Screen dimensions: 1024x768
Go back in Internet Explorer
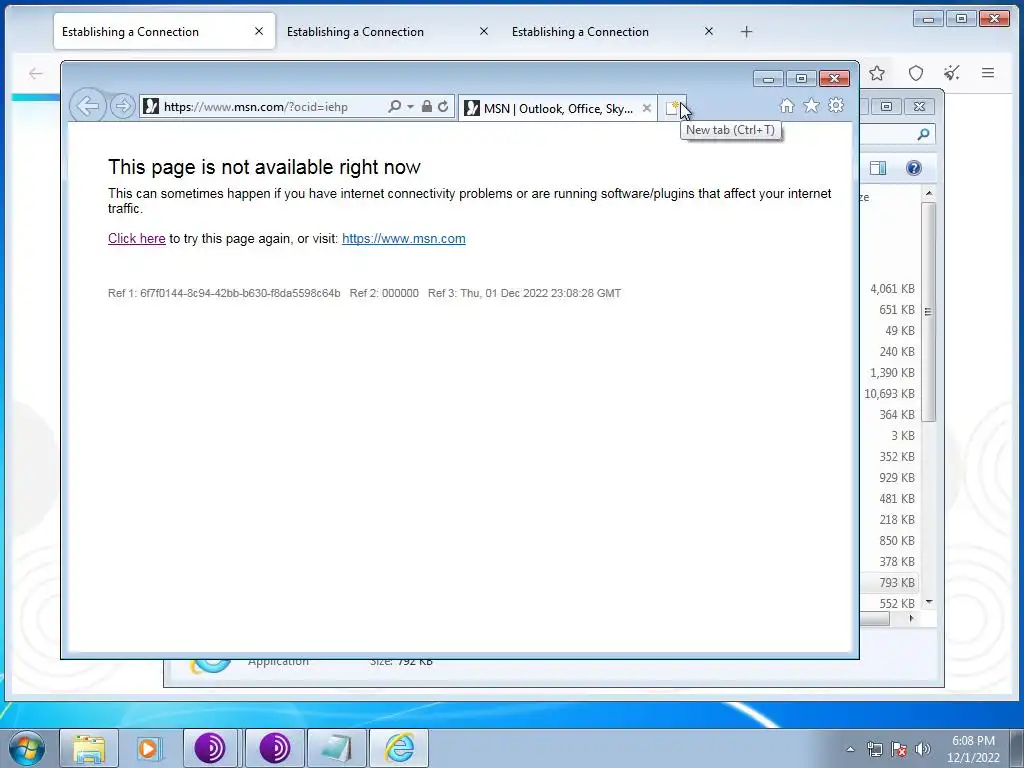pos(88,106)
